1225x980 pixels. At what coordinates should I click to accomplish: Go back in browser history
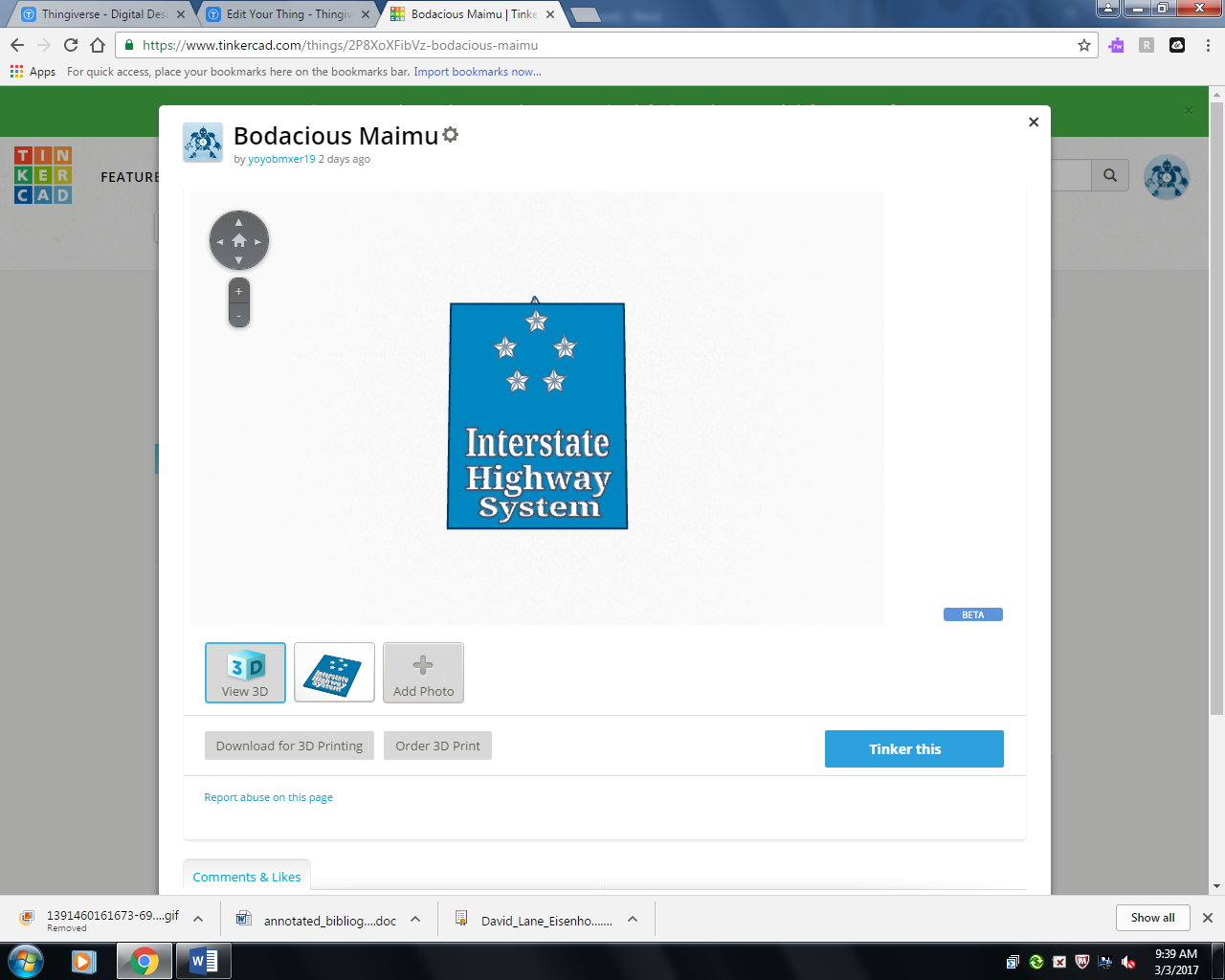pos(17,45)
